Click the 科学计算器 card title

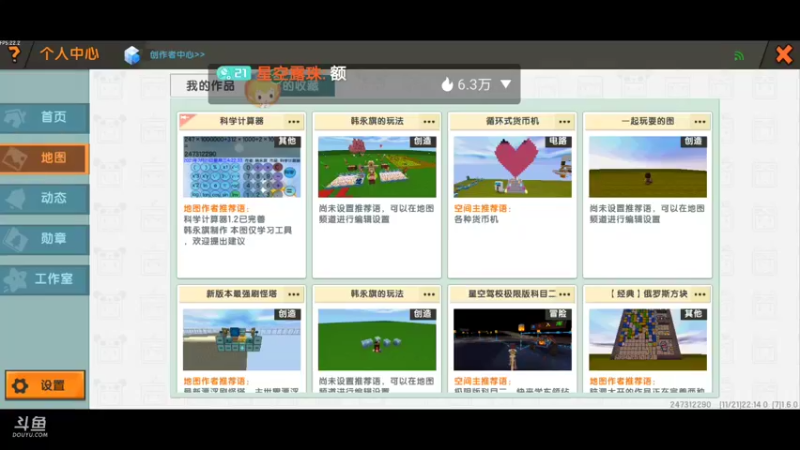[x=241, y=121]
